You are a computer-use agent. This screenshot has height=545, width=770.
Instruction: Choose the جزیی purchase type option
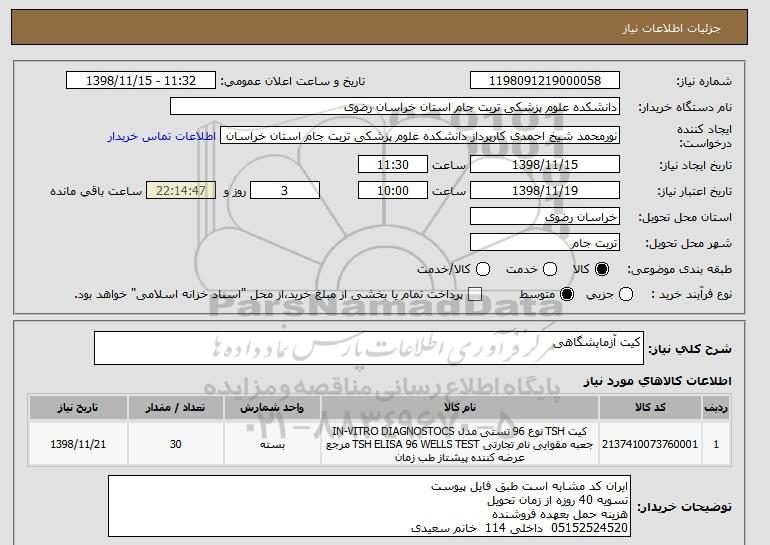(x=626, y=295)
